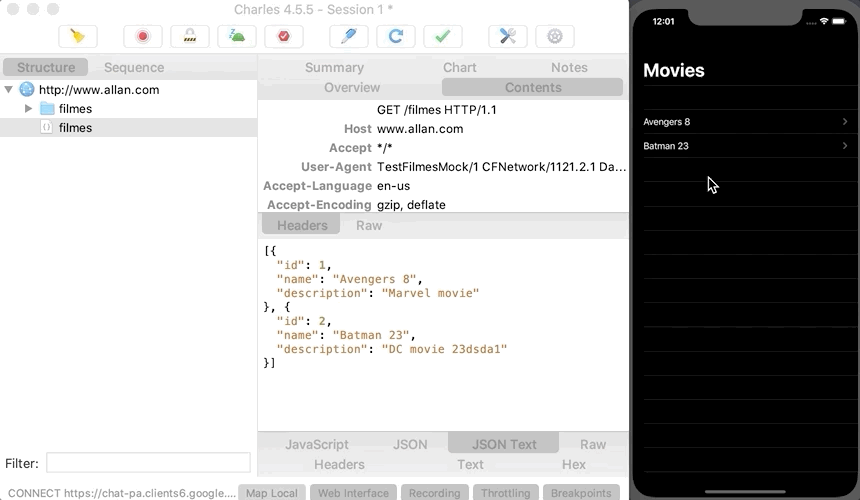Toggle recording with the red record button
Image resolution: width=860 pixels, height=500 pixels.
point(143,36)
